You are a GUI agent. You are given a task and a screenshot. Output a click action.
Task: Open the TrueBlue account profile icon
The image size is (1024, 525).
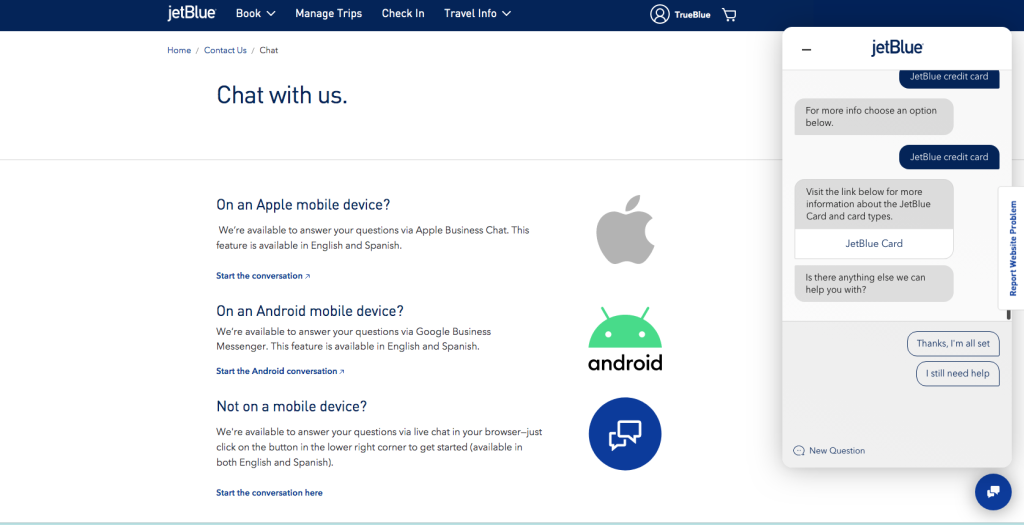click(x=659, y=14)
